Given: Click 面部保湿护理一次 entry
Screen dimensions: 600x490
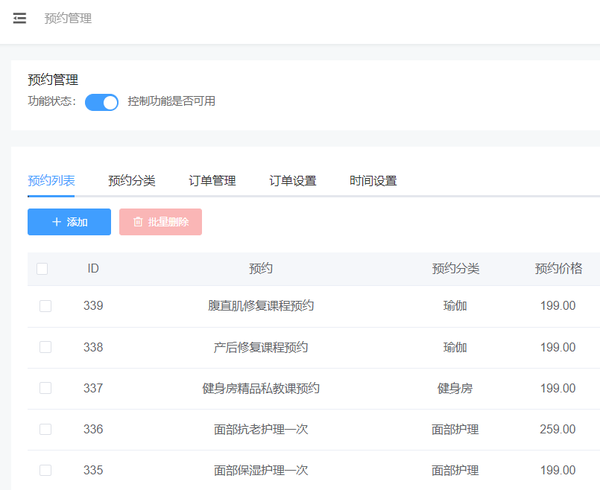Looking at the screenshot, I should (261, 470).
